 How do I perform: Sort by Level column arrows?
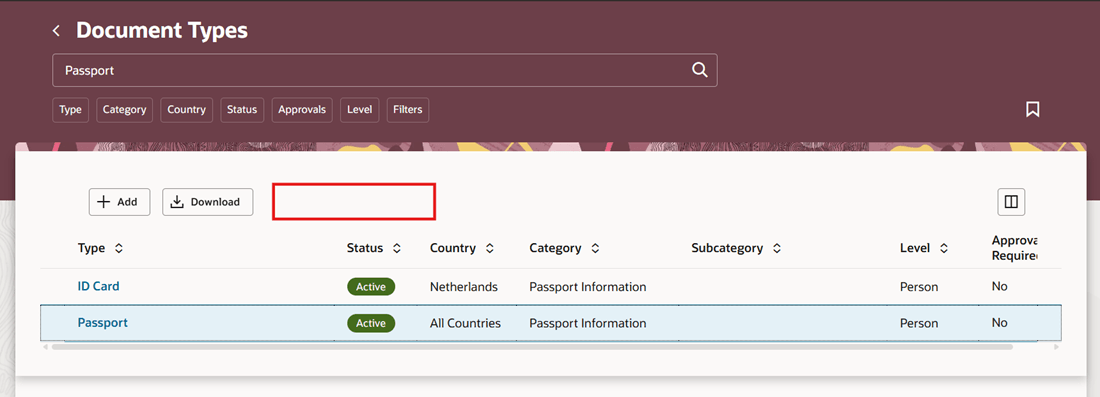tap(944, 248)
